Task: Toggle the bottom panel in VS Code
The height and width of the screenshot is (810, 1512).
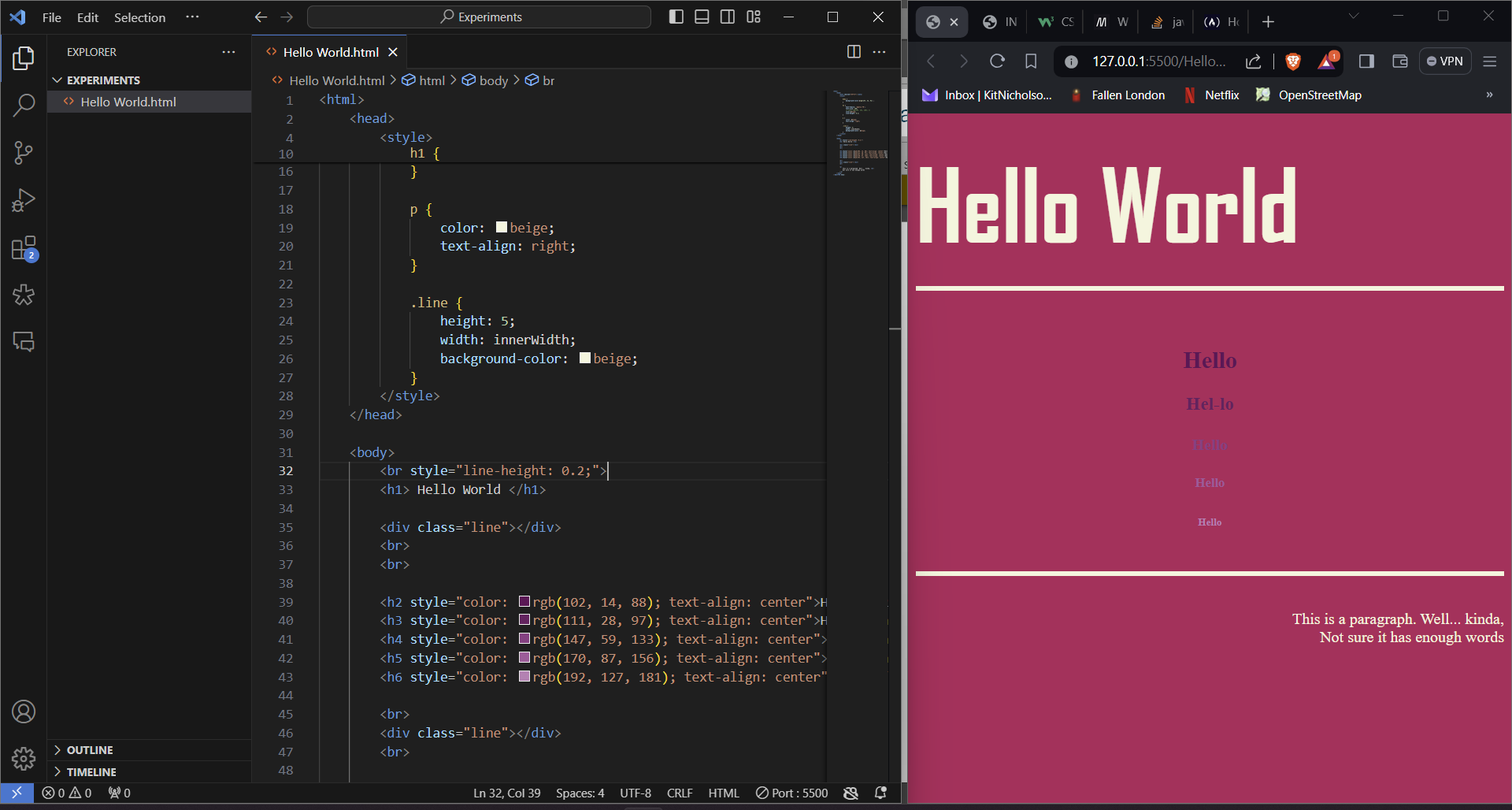Action: coord(702,17)
